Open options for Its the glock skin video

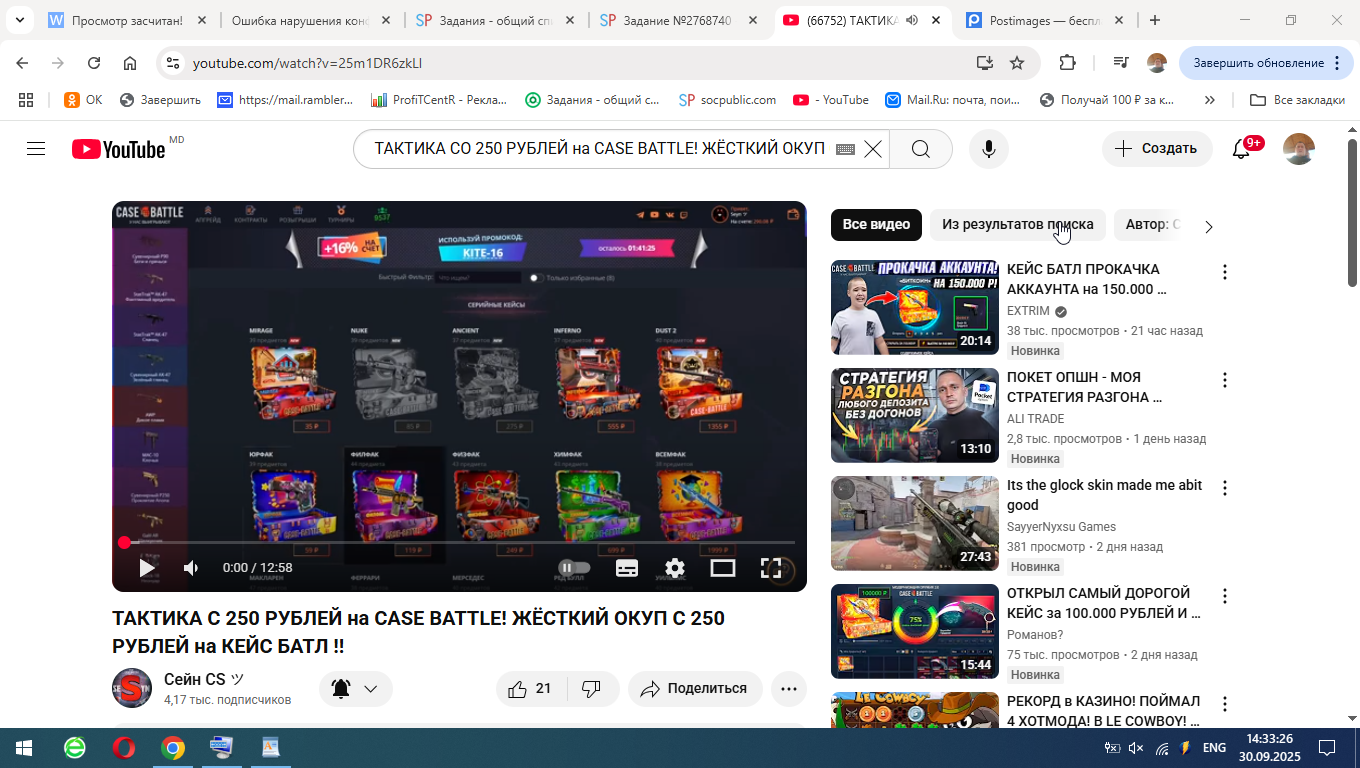point(1224,488)
